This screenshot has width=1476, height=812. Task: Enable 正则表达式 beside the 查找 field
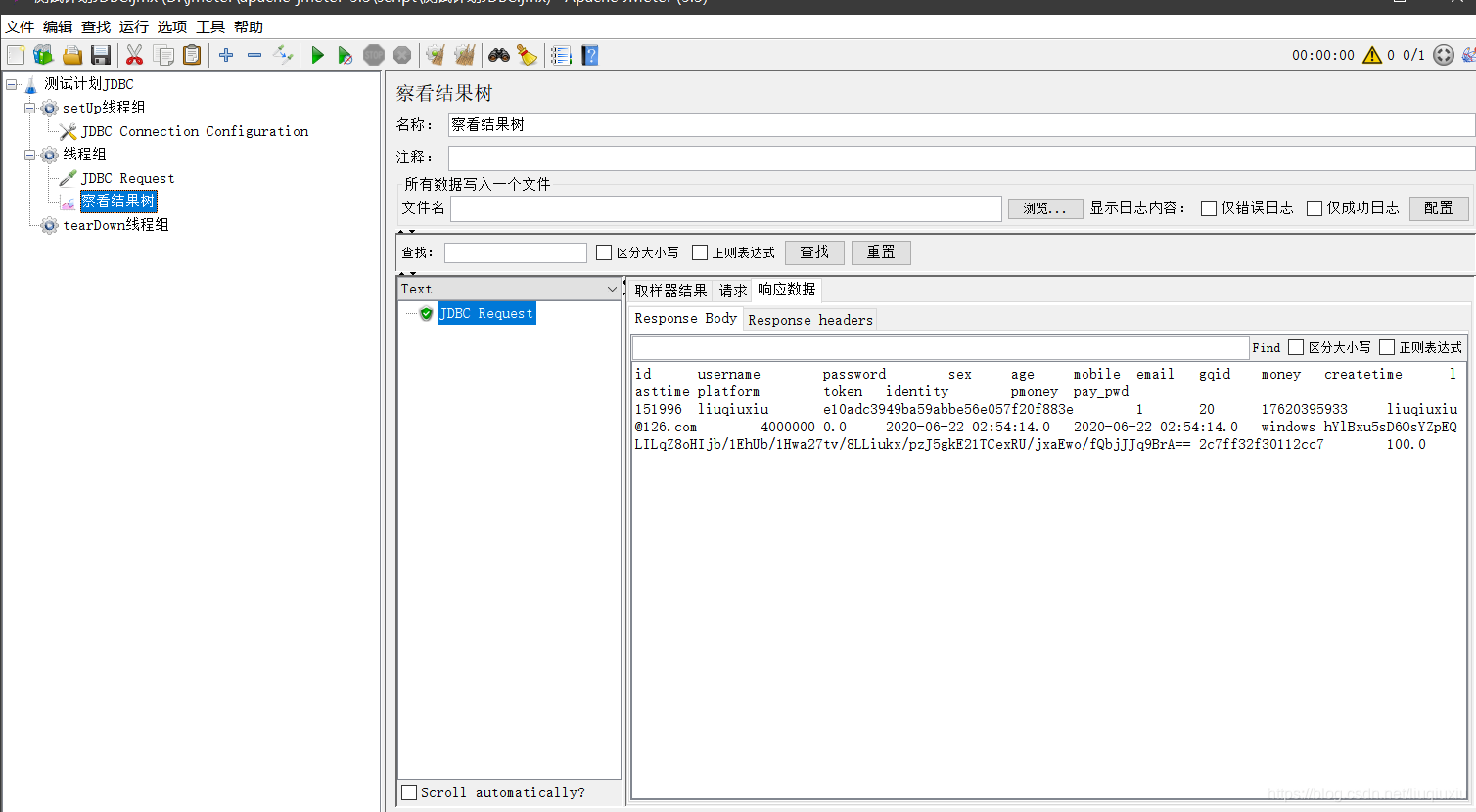pyautogui.click(x=700, y=252)
